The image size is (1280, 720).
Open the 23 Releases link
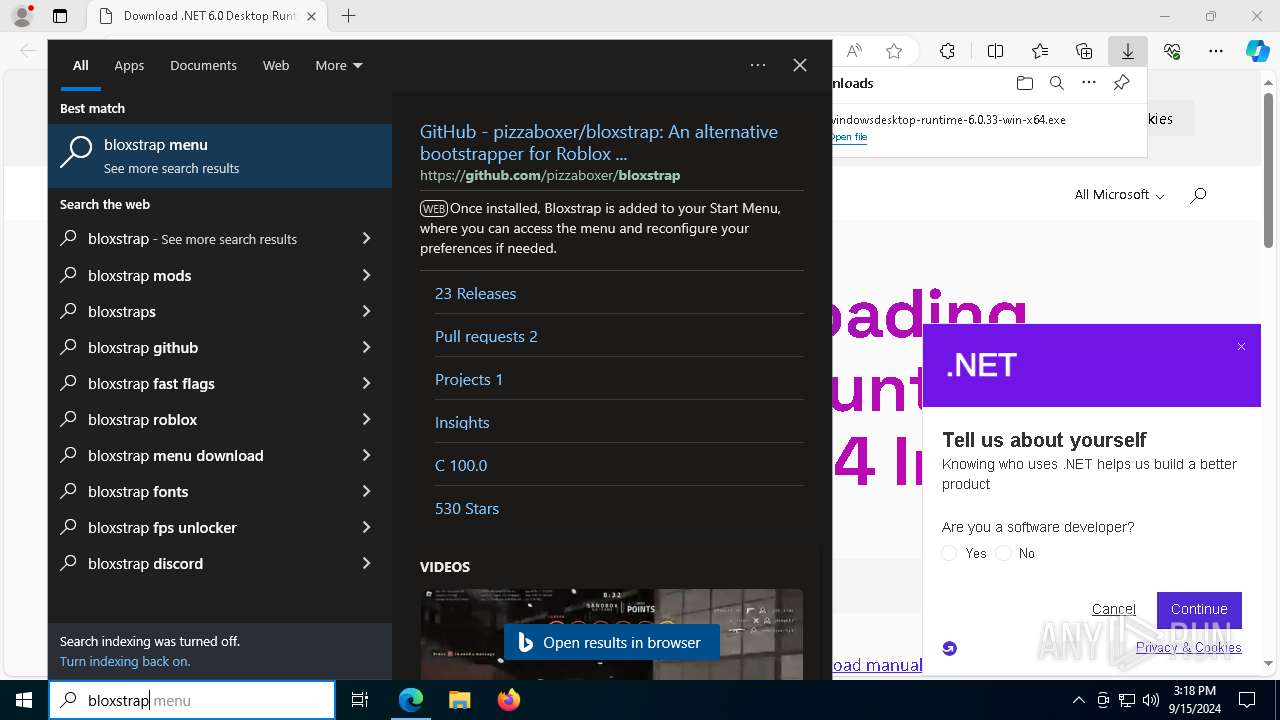tap(475, 293)
